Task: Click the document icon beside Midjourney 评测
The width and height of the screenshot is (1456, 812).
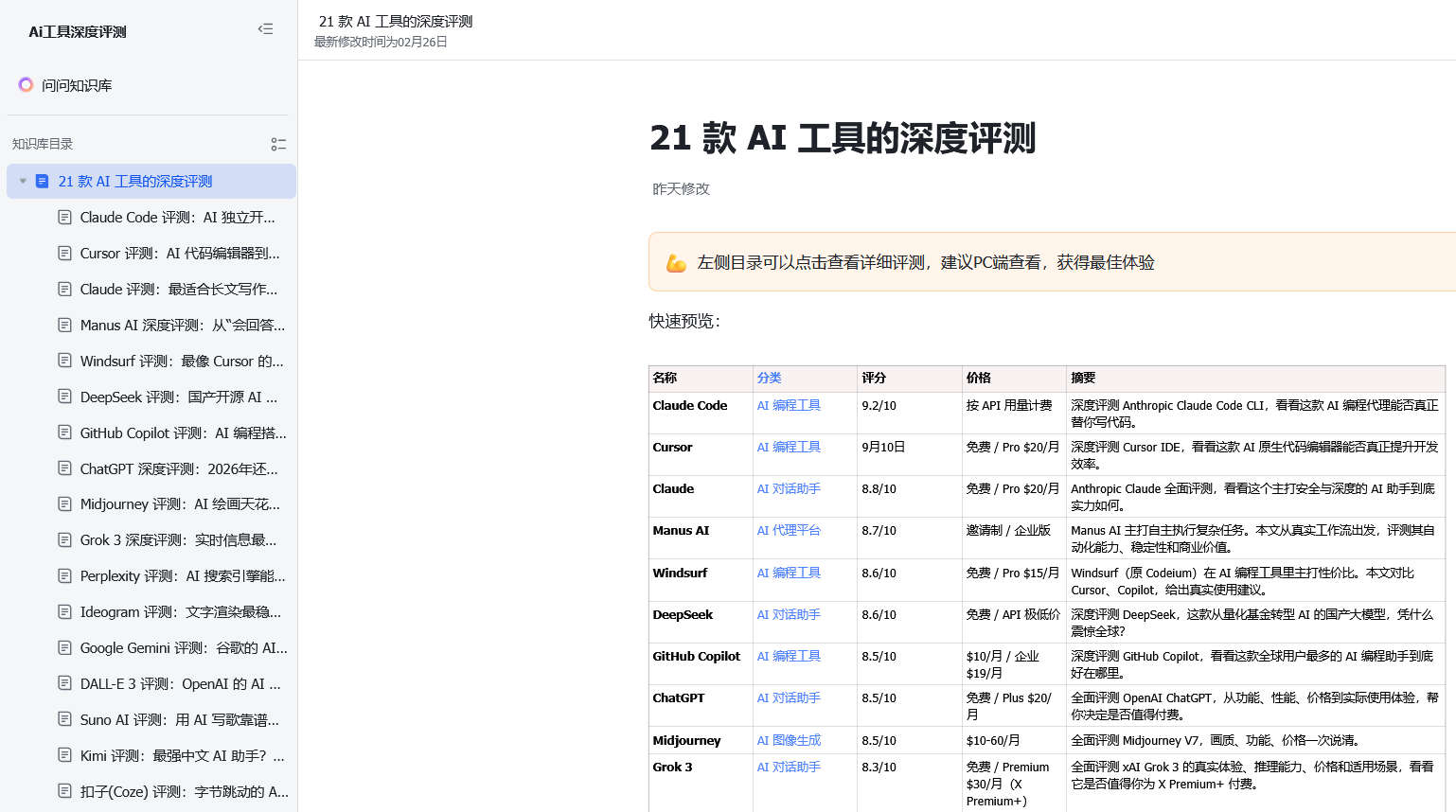Action: (64, 504)
